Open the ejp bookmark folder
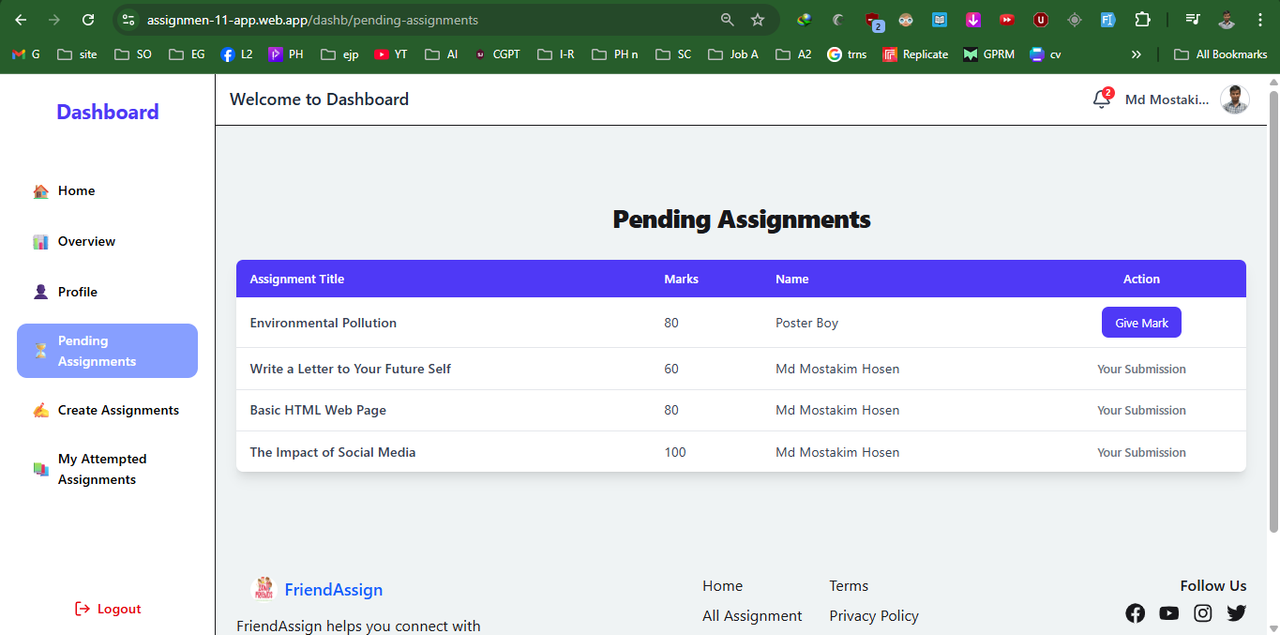 point(340,54)
